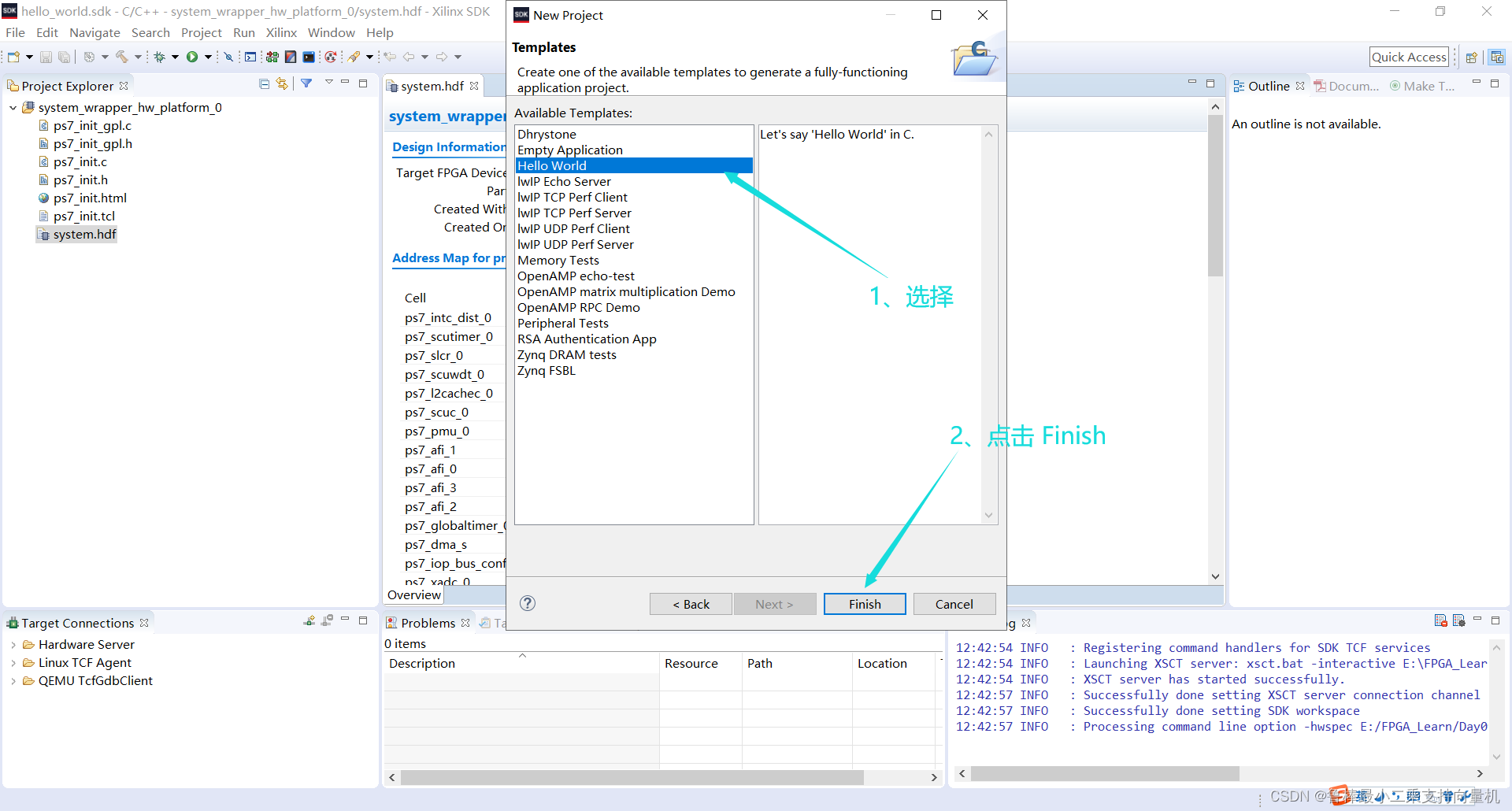Image resolution: width=1512 pixels, height=811 pixels.
Task: Open the New wizard dropdown arrow
Action: [x=29, y=57]
